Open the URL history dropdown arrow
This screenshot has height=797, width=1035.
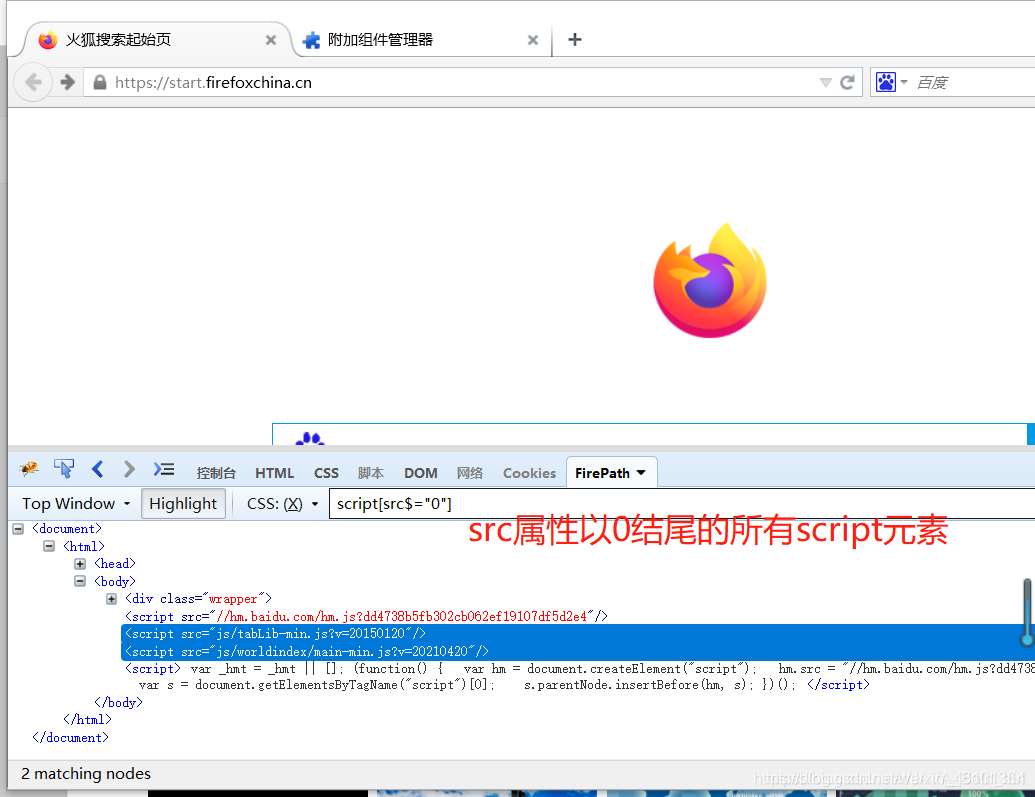pos(825,83)
